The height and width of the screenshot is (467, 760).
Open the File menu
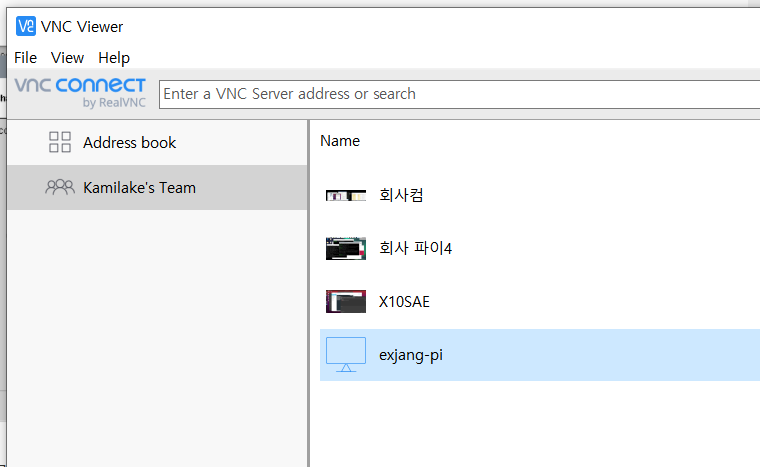(25, 58)
